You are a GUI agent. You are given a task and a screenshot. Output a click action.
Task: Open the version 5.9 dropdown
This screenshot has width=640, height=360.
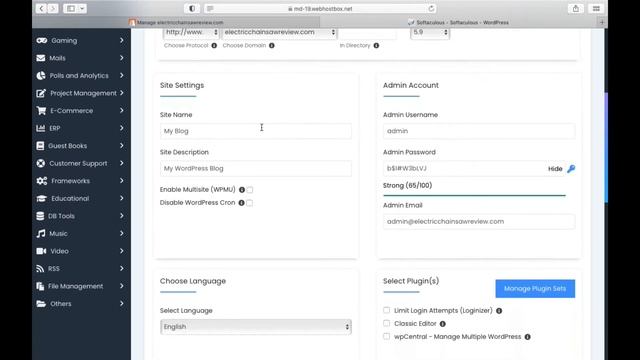pyautogui.click(x=430, y=32)
